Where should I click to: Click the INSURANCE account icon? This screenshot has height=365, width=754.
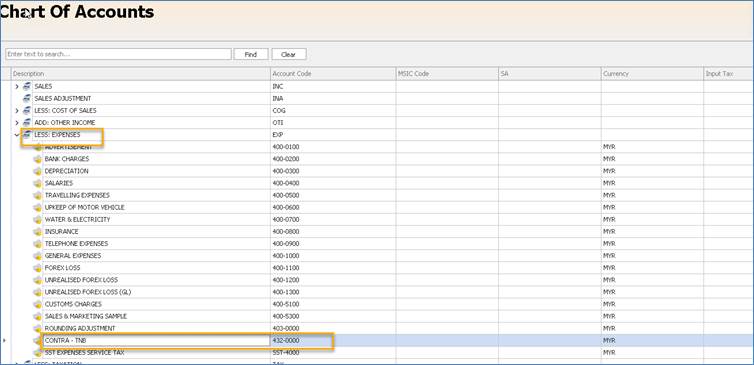[38, 232]
